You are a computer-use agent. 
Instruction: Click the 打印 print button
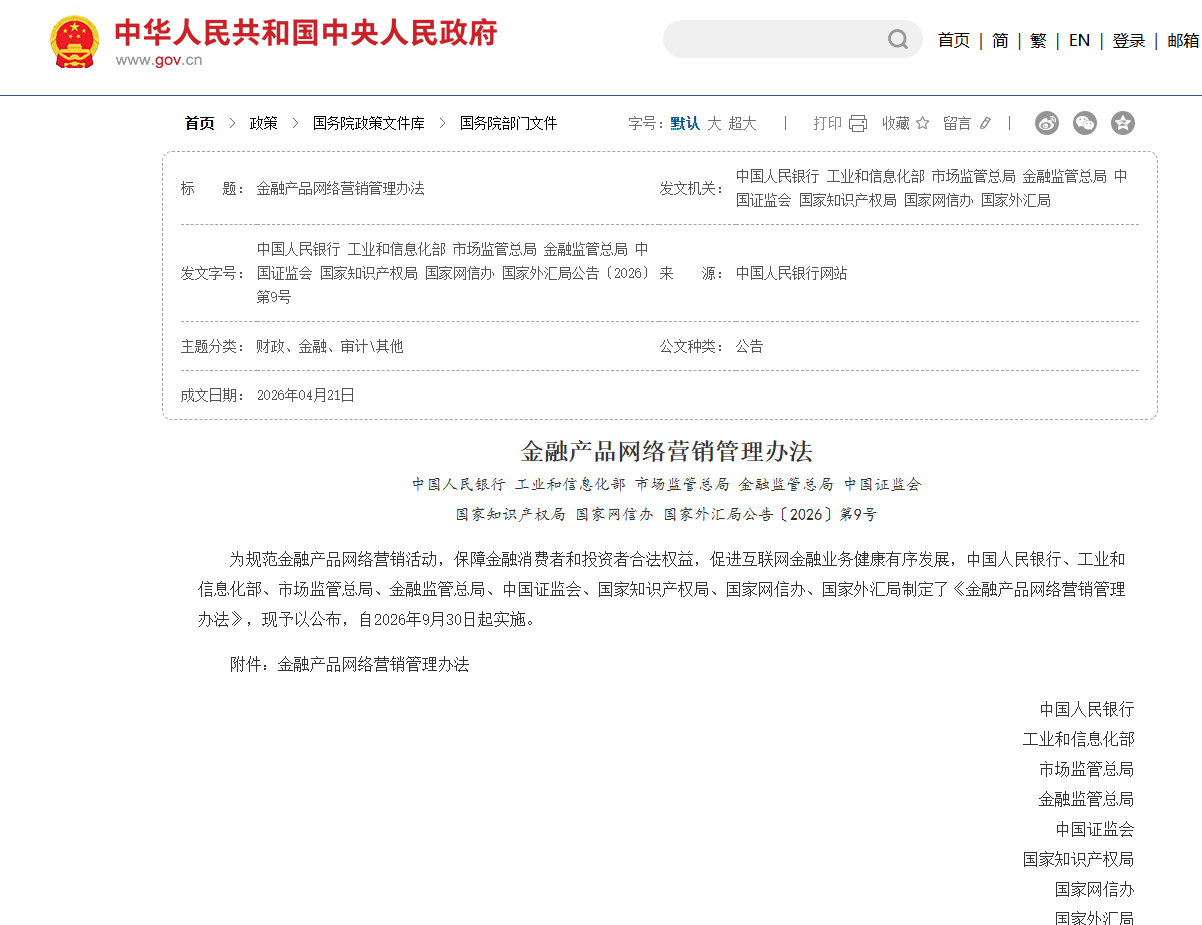[827, 123]
